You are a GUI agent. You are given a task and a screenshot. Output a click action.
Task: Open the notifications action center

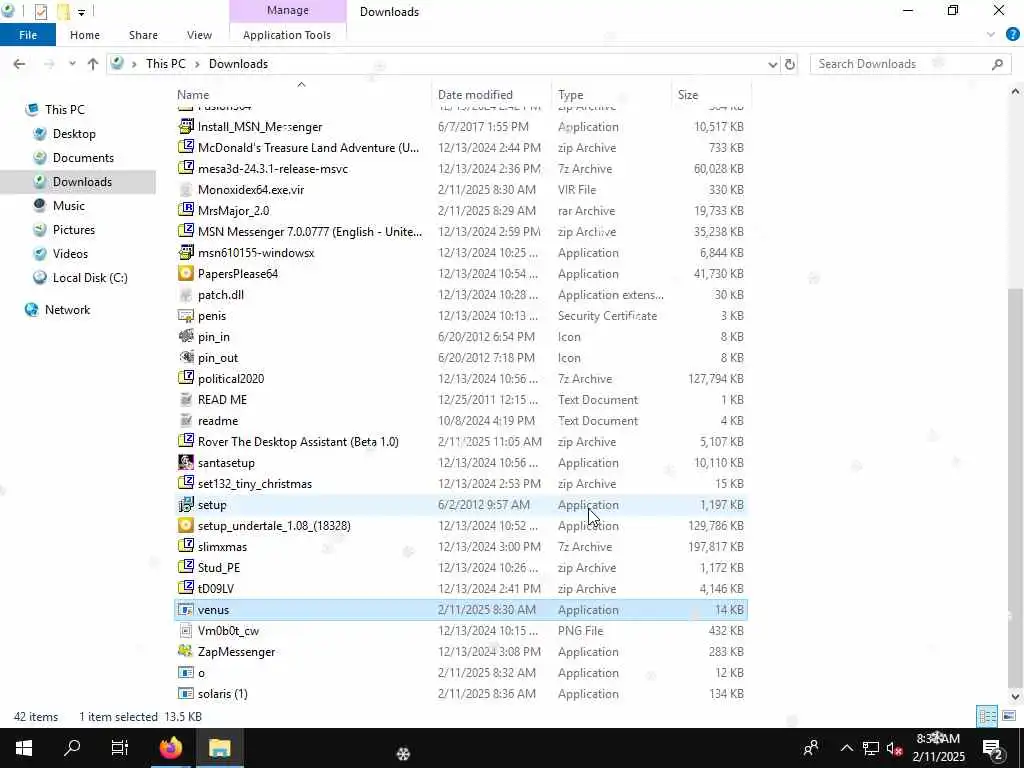coord(993,748)
